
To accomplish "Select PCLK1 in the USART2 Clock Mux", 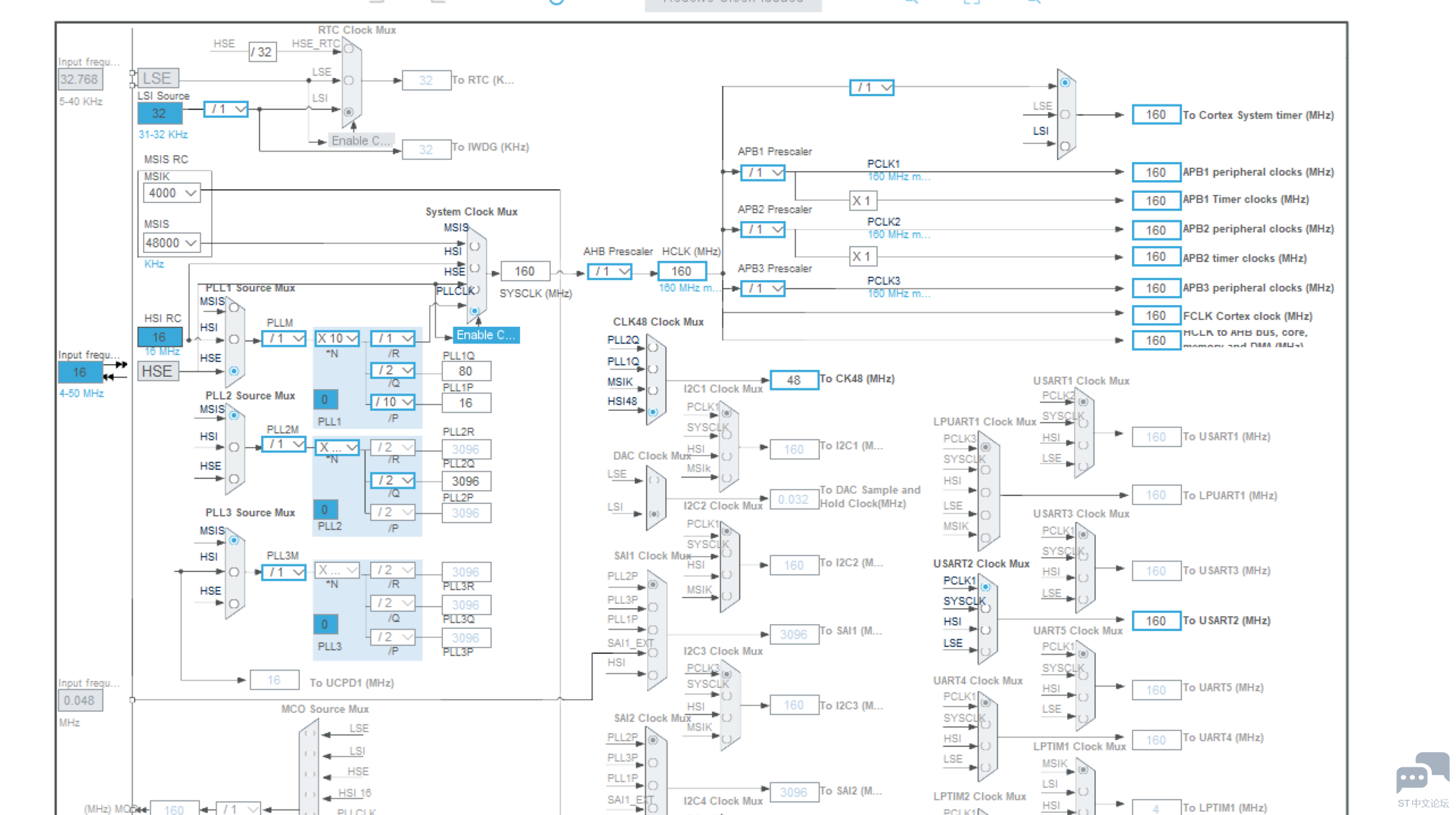I will [x=985, y=587].
